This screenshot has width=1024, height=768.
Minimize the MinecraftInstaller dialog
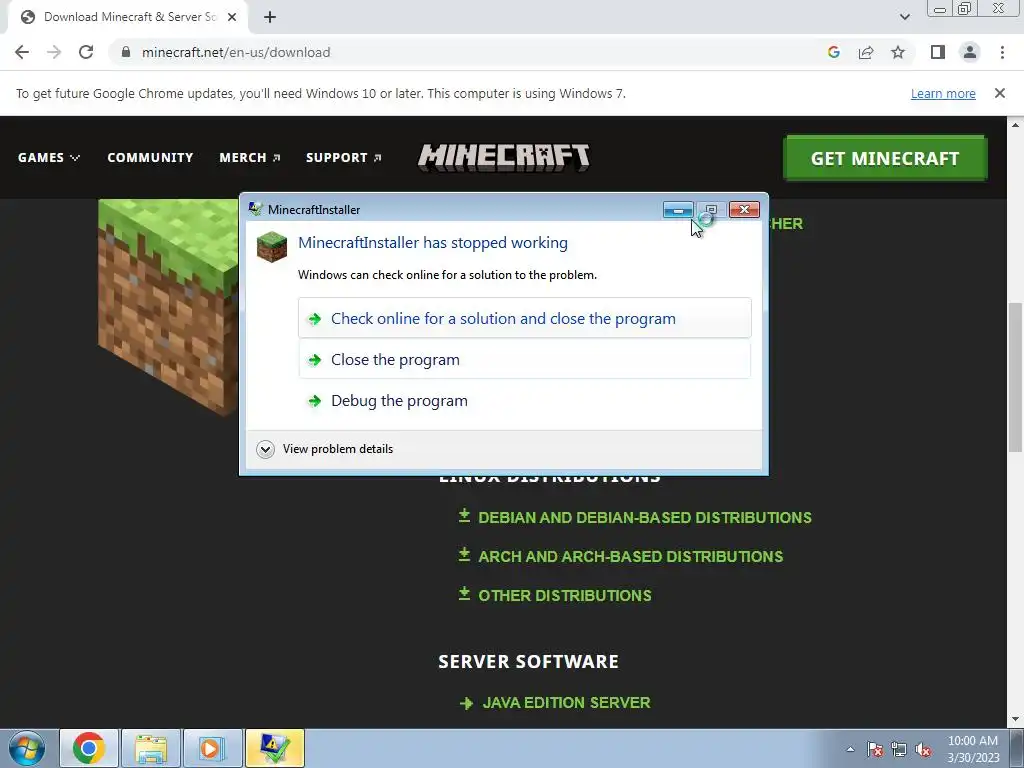[678, 210]
